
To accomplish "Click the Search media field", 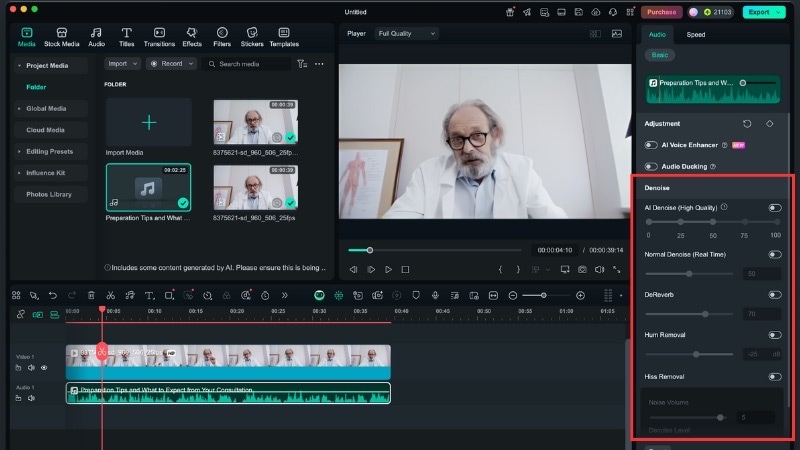I will coord(247,64).
